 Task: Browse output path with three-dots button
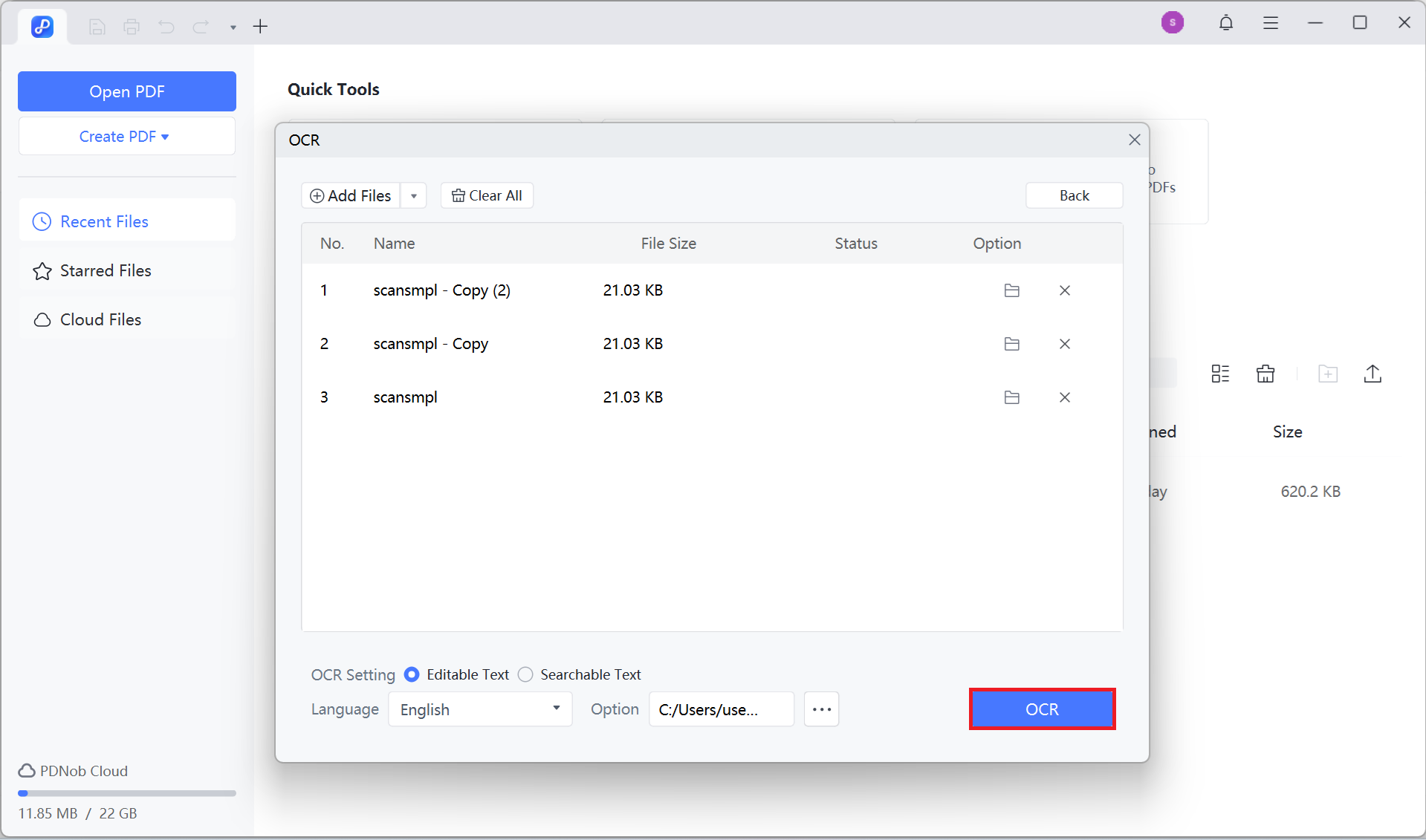pyautogui.click(x=821, y=709)
